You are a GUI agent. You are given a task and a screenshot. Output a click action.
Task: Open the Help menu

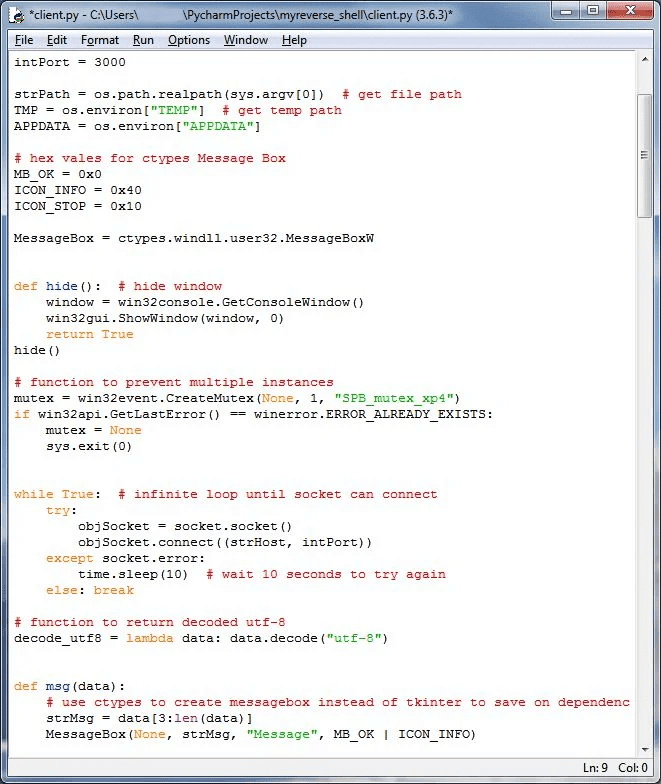[294, 40]
